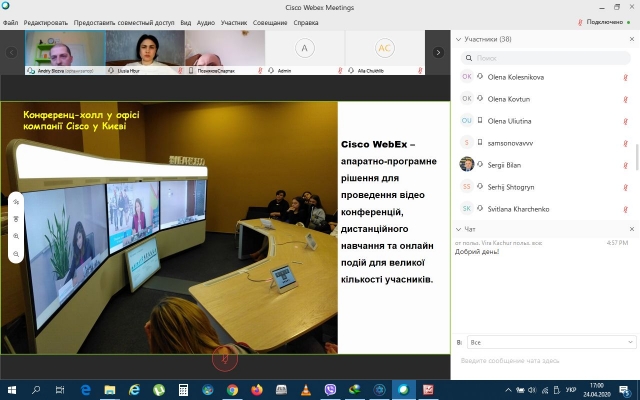Viewport: 640px width, 400px height.
Task: Click the top icon of the slide view toolbar
Action: (16, 202)
